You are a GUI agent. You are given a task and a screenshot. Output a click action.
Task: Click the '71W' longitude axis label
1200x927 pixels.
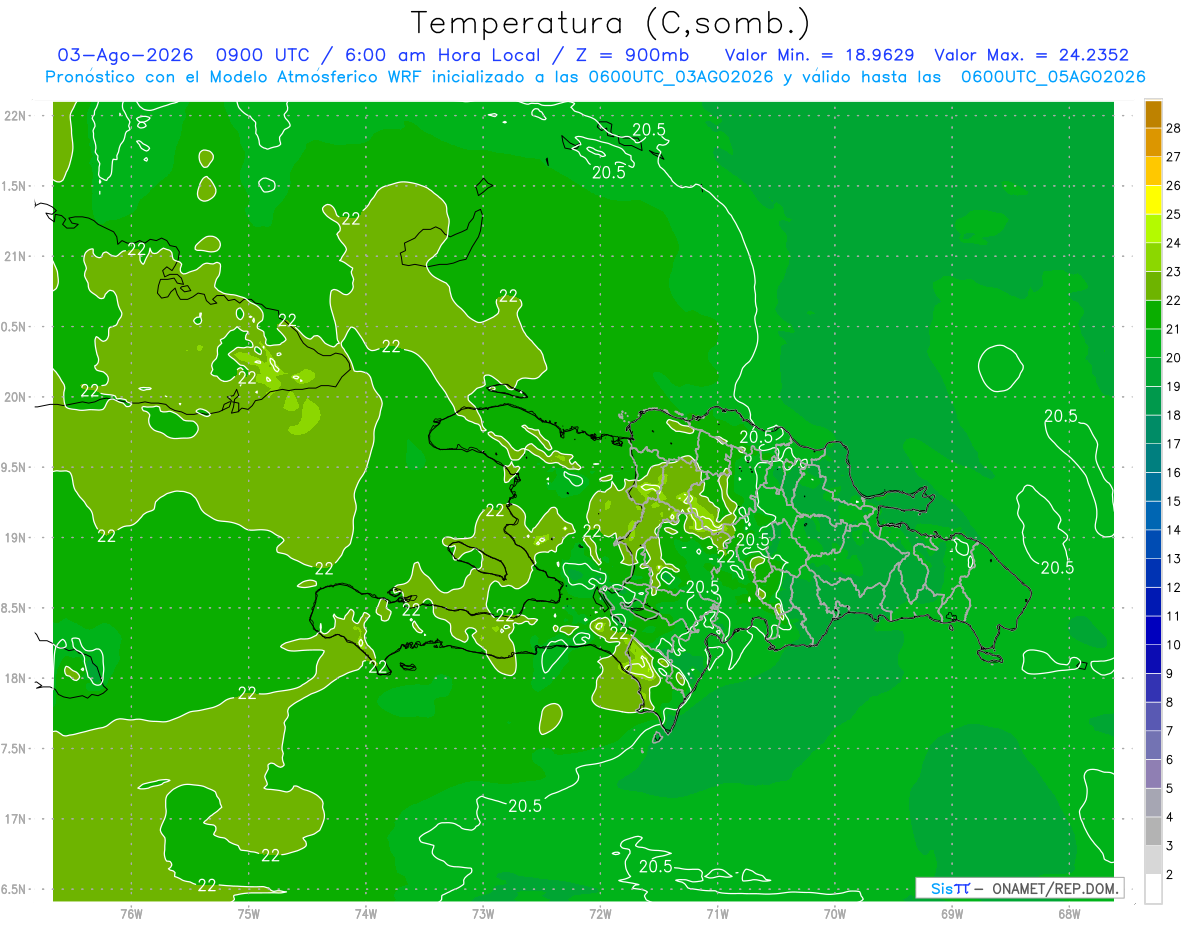(717, 913)
